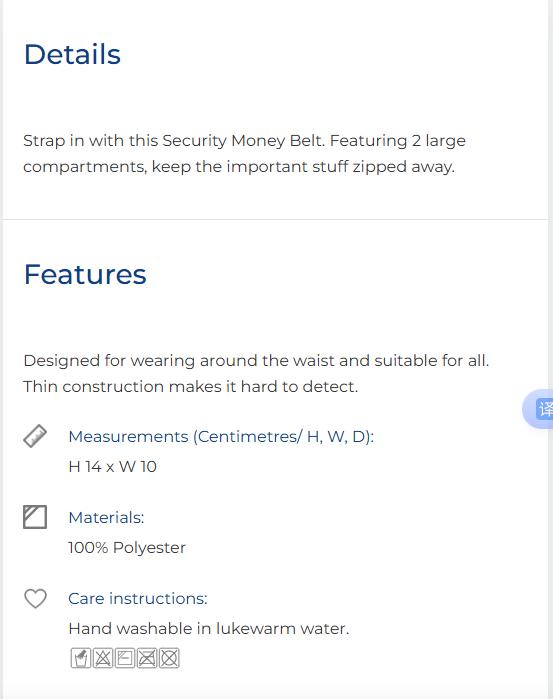Click the ruler measurements icon
553x699 pixels.
click(35, 436)
